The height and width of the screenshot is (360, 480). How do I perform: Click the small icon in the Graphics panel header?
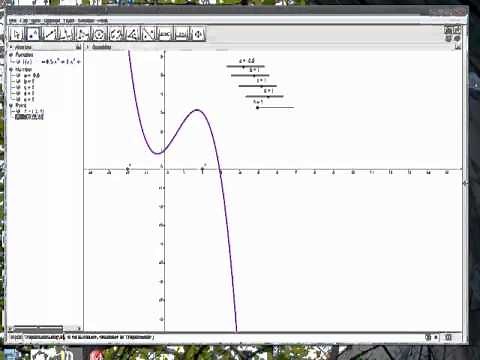pos(458,47)
